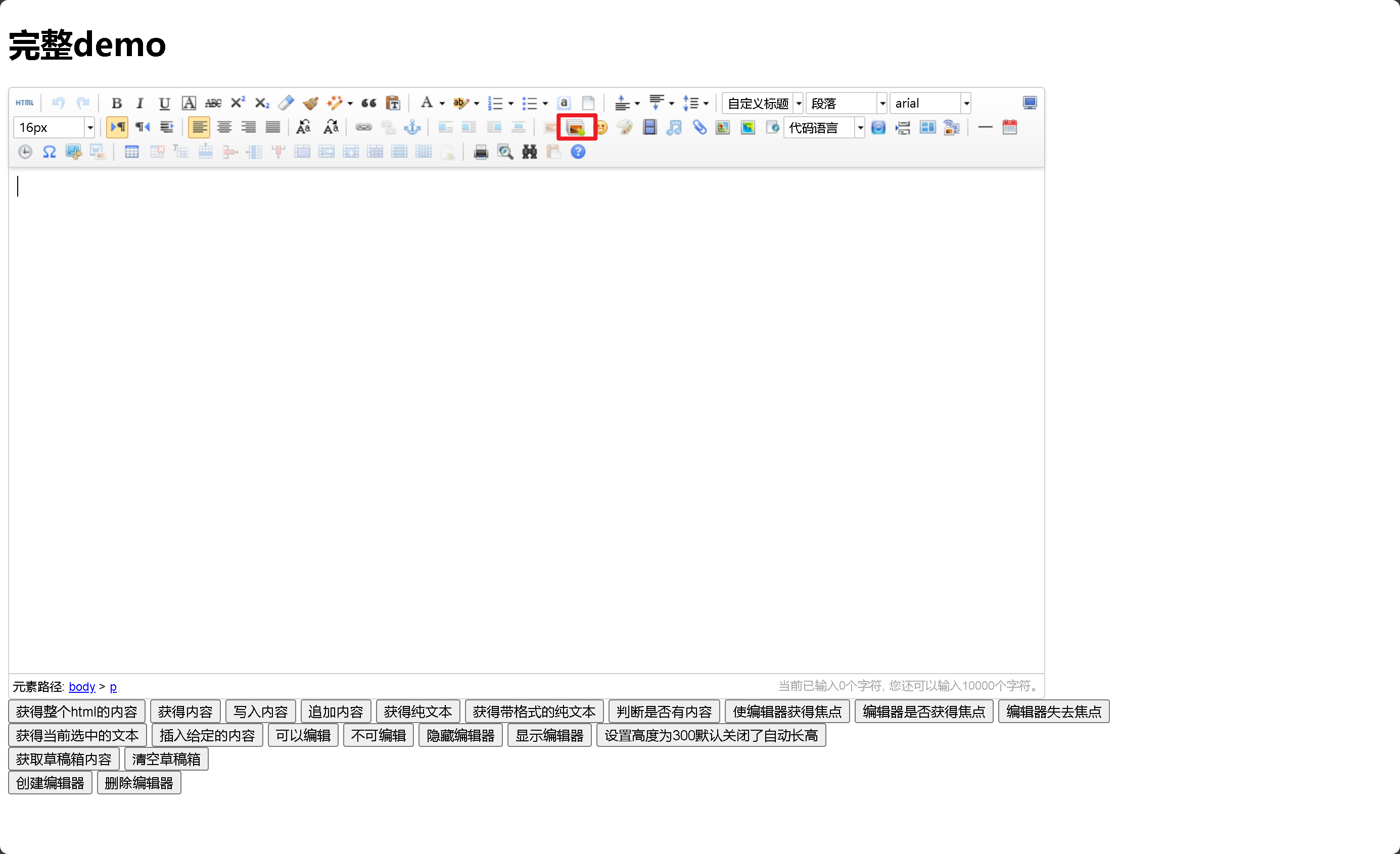Toggle HTML source mode

click(x=24, y=103)
